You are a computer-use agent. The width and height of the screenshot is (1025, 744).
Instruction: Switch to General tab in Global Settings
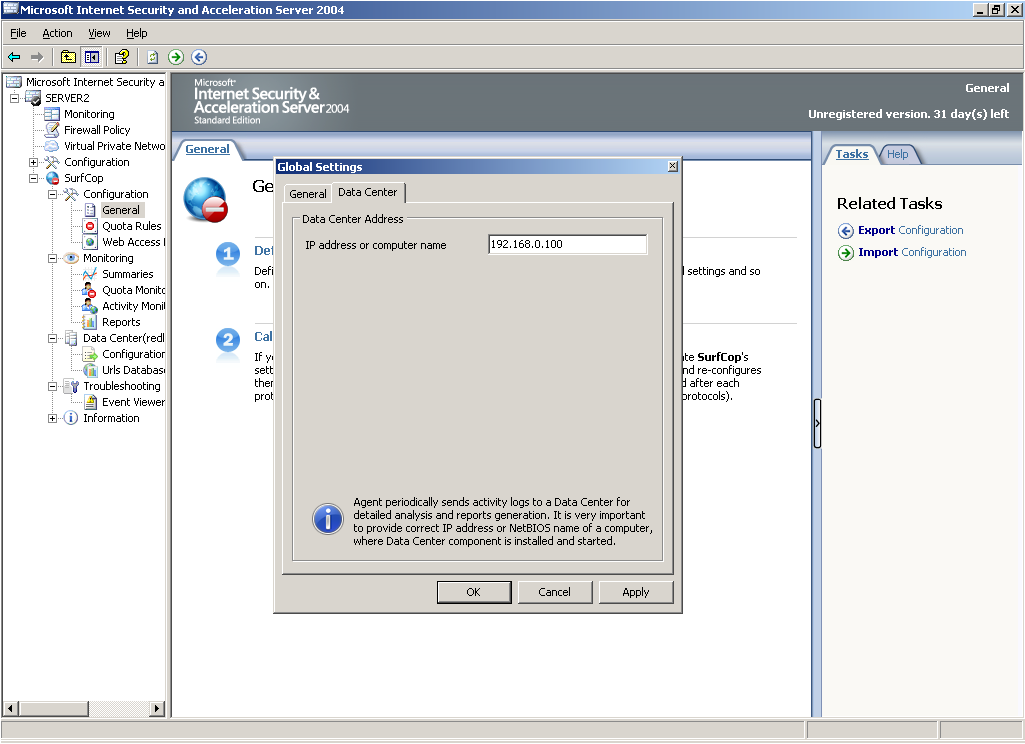coord(308,194)
